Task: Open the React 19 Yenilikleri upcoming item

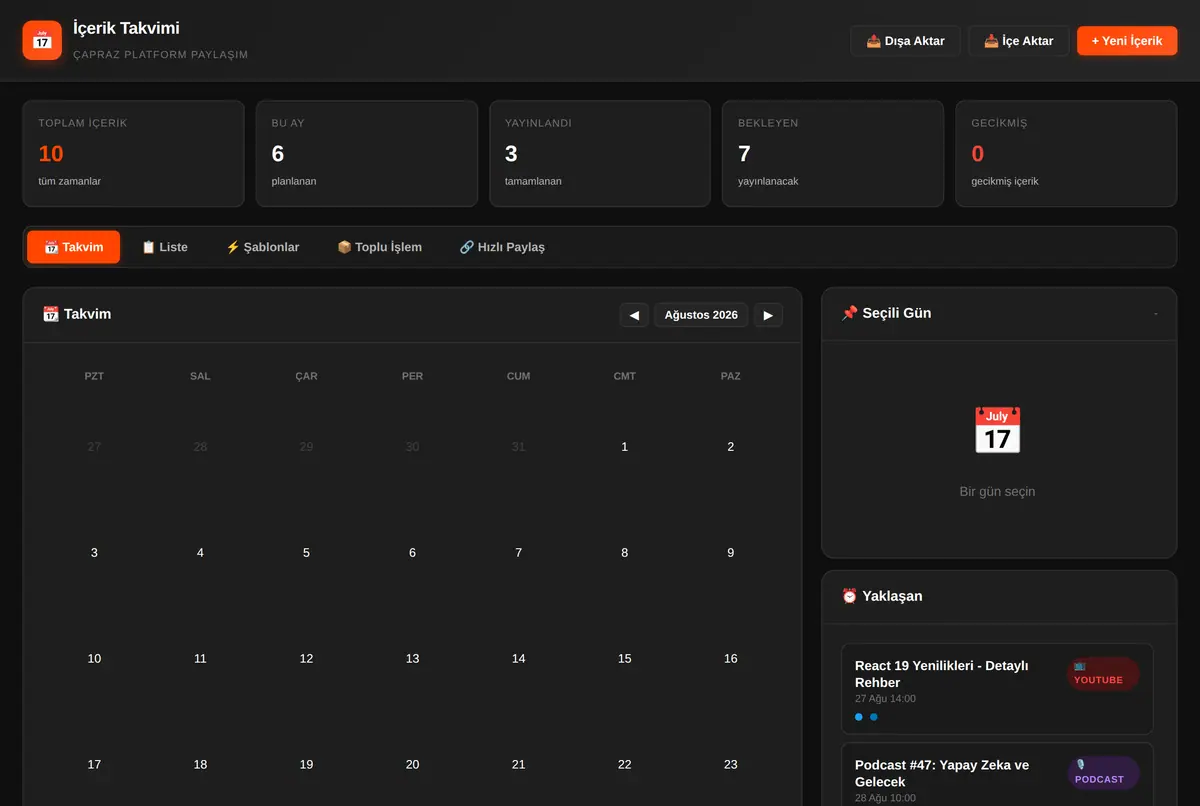Action: (x=997, y=689)
